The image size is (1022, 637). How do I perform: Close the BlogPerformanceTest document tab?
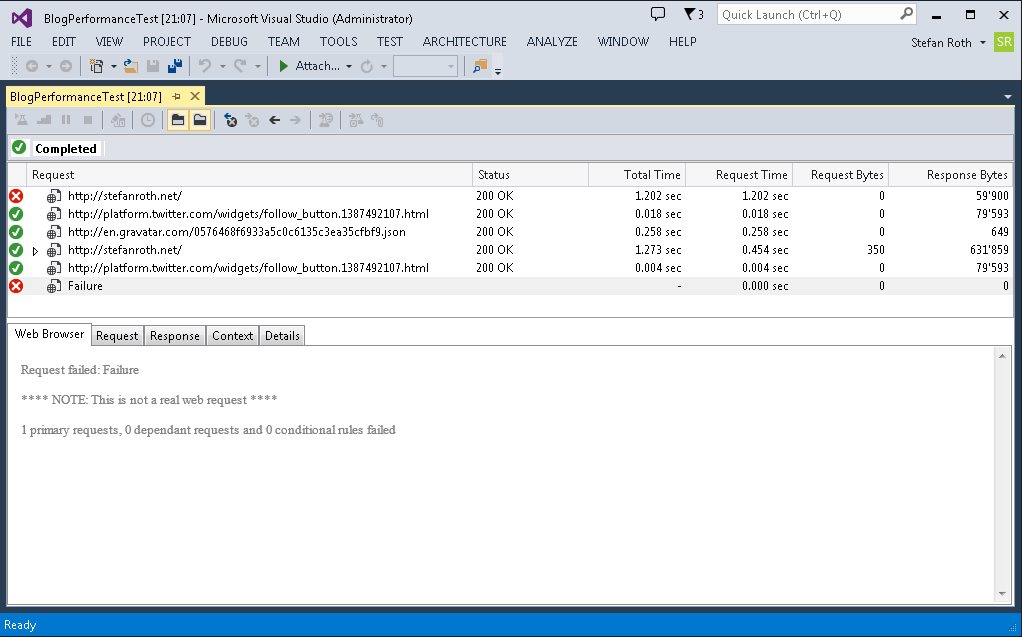point(195,96)
